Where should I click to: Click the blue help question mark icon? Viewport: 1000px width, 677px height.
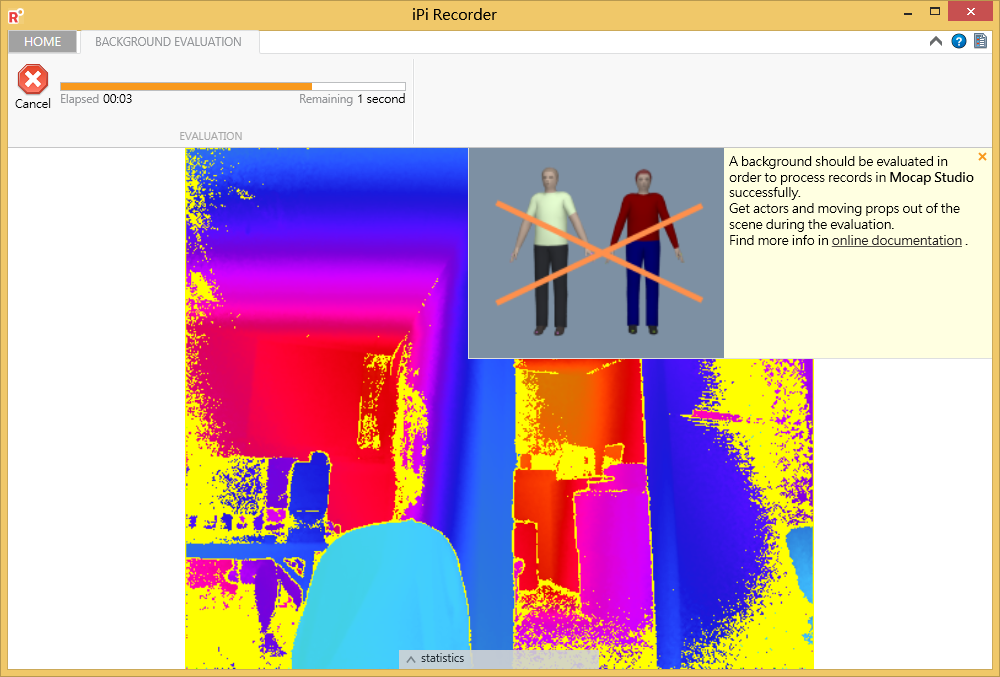click(x=959, y=41)
